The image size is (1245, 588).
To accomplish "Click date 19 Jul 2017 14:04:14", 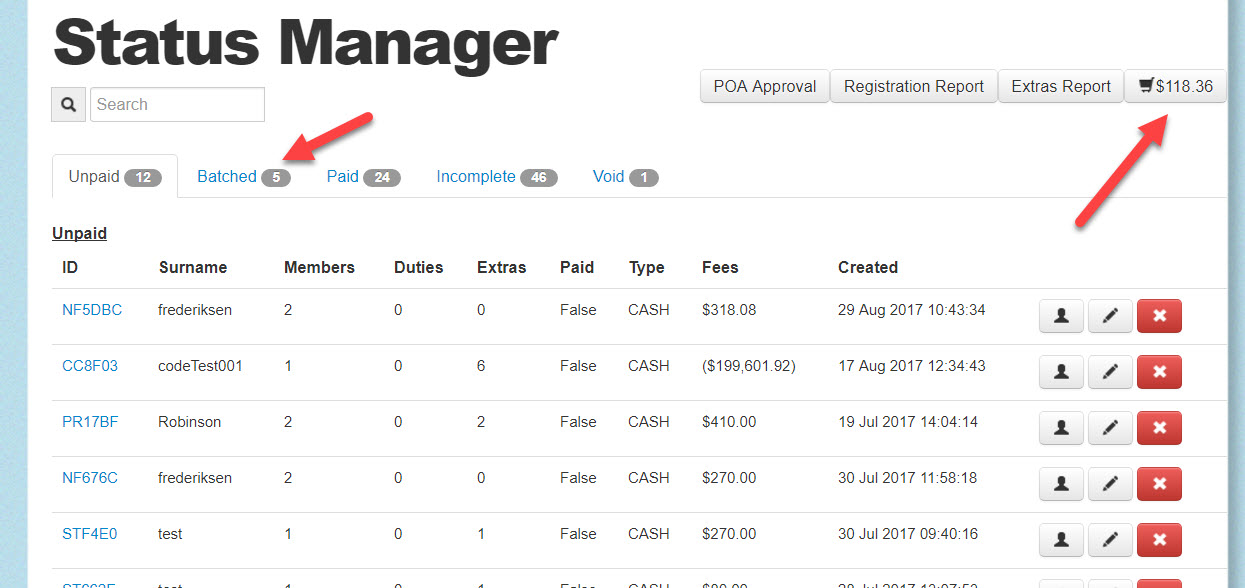I will point(908,422).
